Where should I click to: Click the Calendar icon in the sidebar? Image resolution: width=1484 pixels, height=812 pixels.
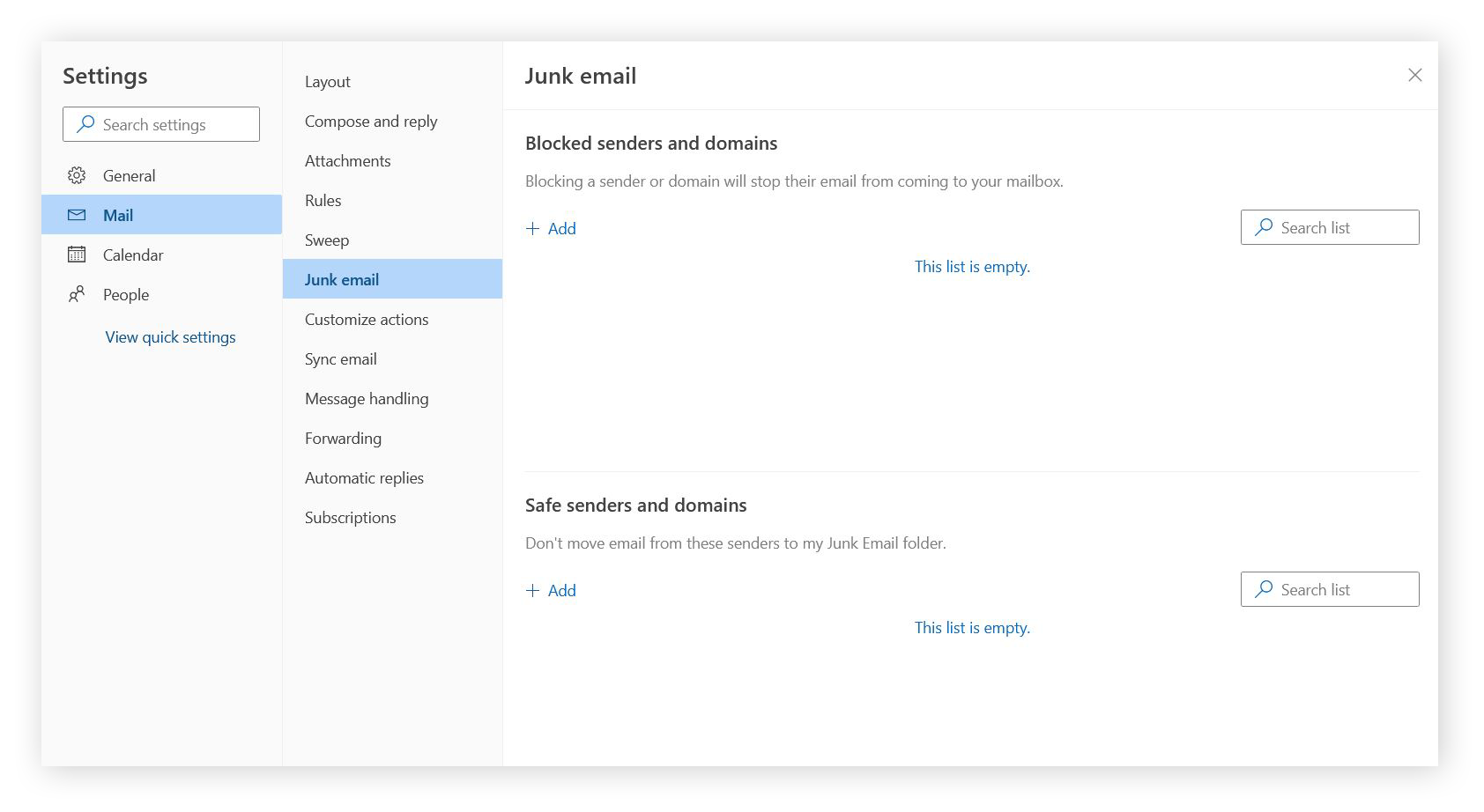pyautogui.click(x=78, y=255)
